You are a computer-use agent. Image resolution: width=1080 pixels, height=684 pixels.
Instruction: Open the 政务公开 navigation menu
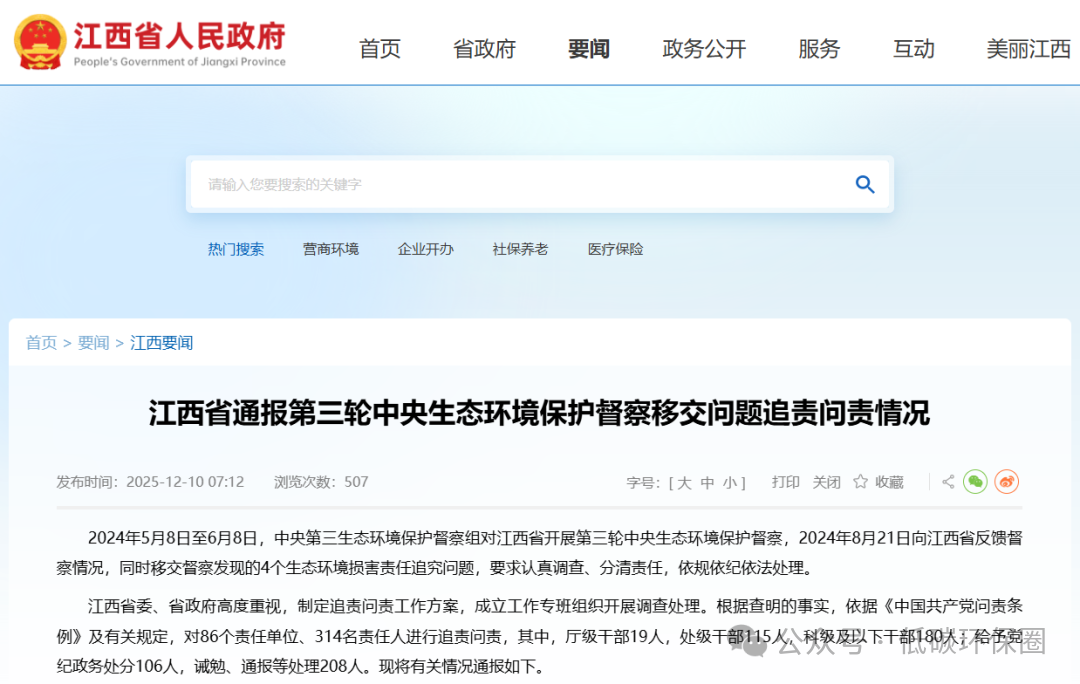704,49
